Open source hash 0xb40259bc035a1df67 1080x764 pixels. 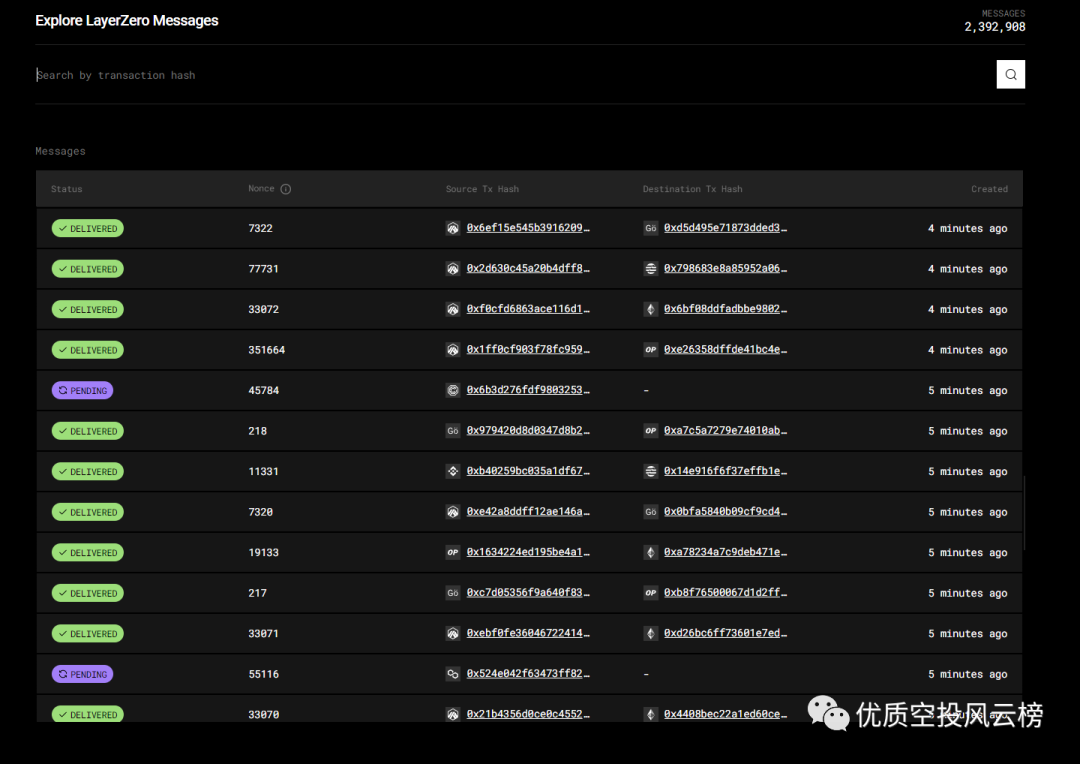(528, 471)
